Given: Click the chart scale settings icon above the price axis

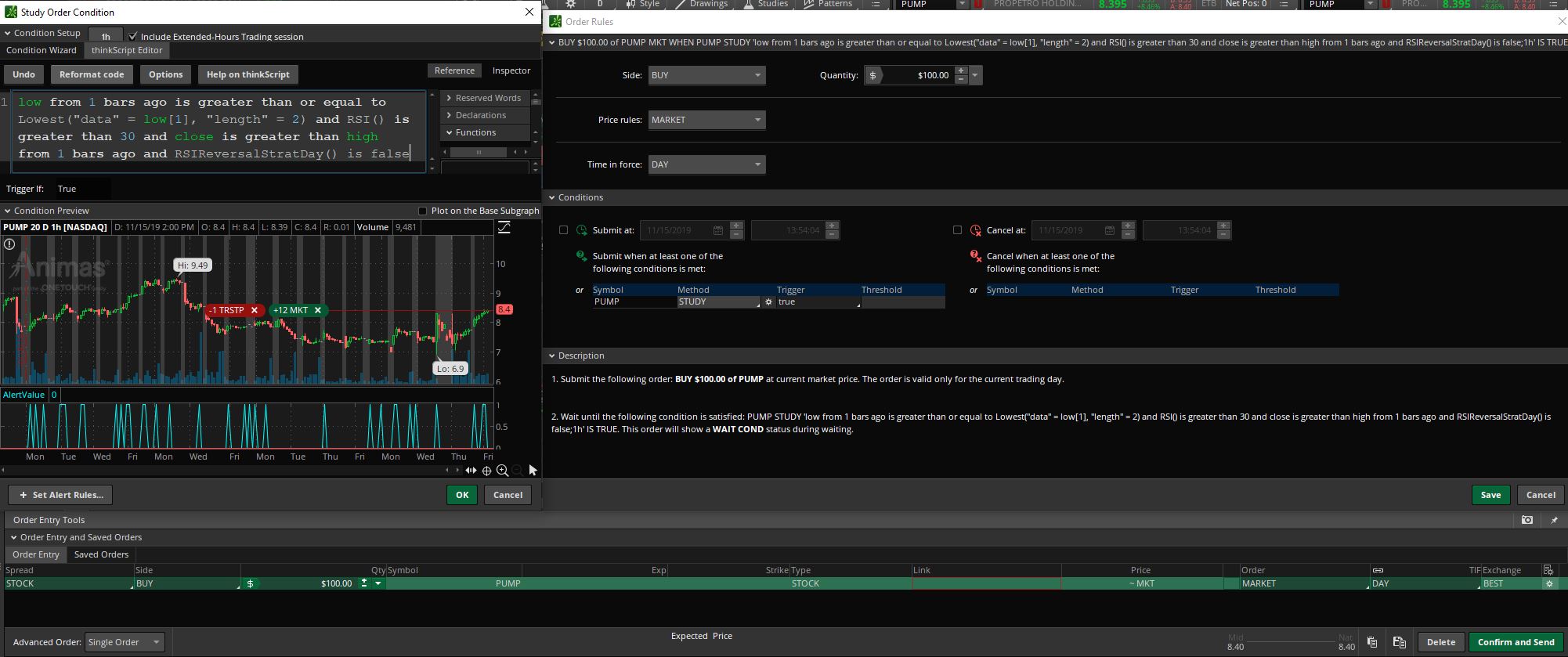Looking at the screenshot, I should [504, 227].
